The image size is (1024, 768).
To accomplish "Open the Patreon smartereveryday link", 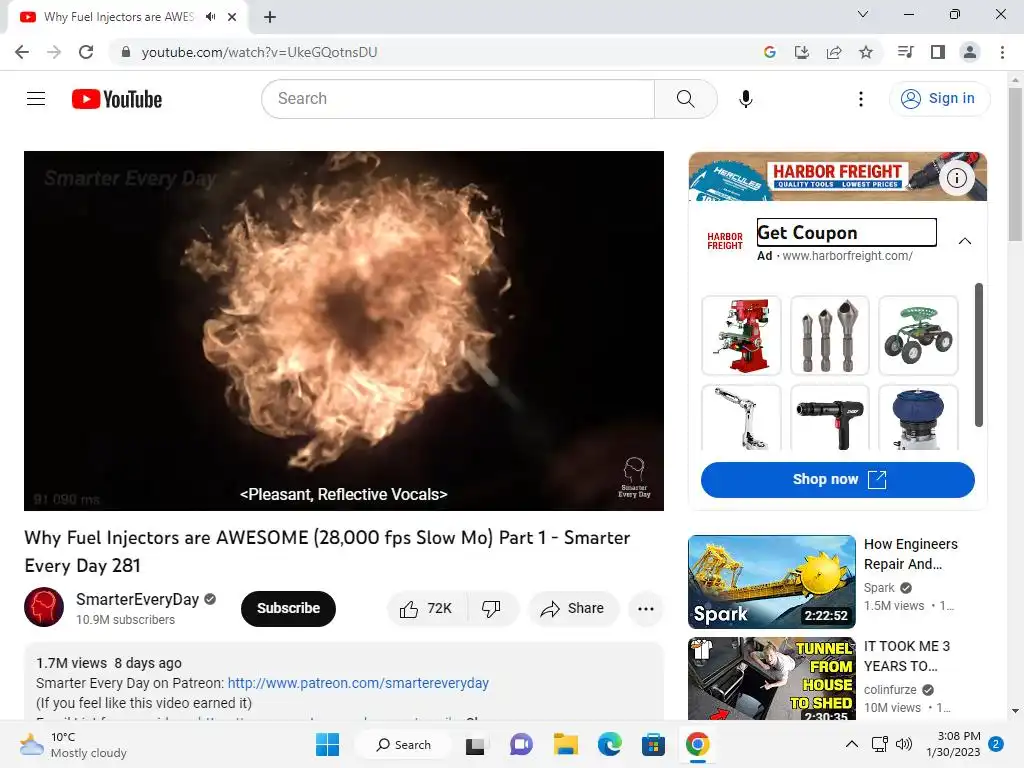I will [x=358, y=683].
